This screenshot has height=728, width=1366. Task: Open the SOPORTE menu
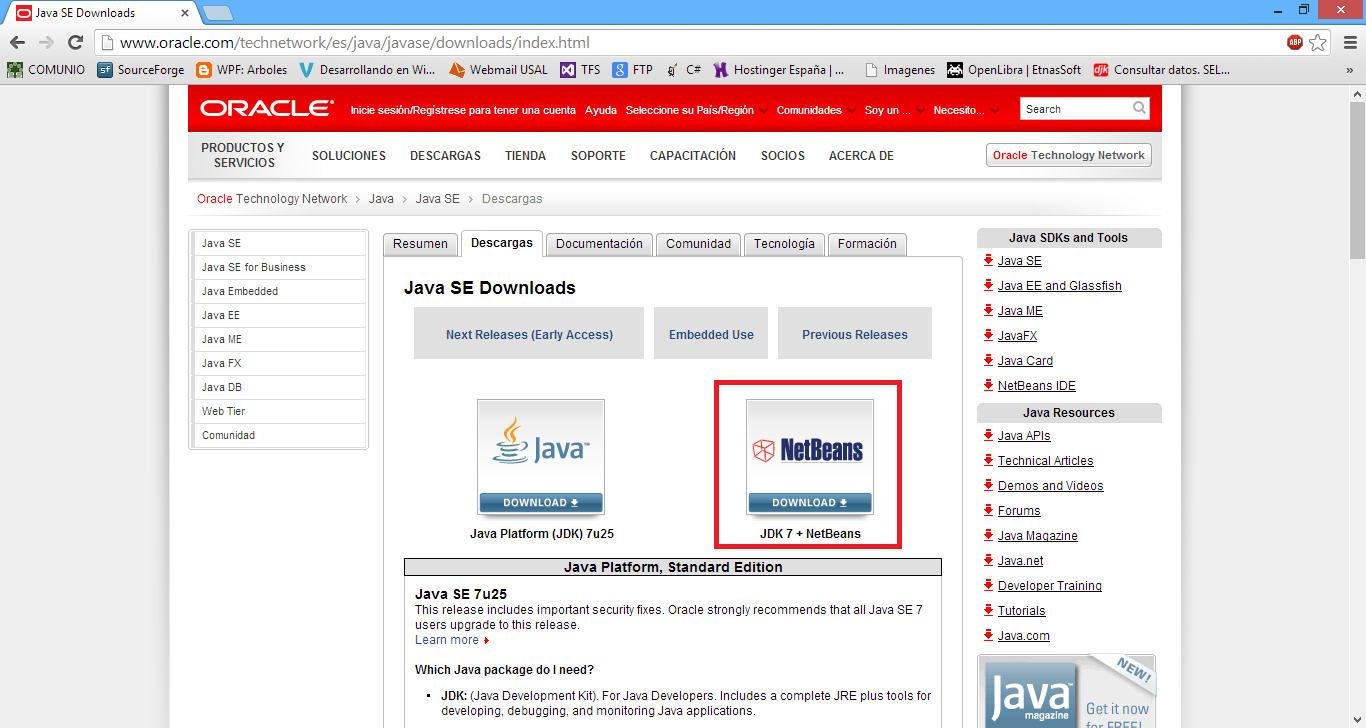(x=598, y=156)
